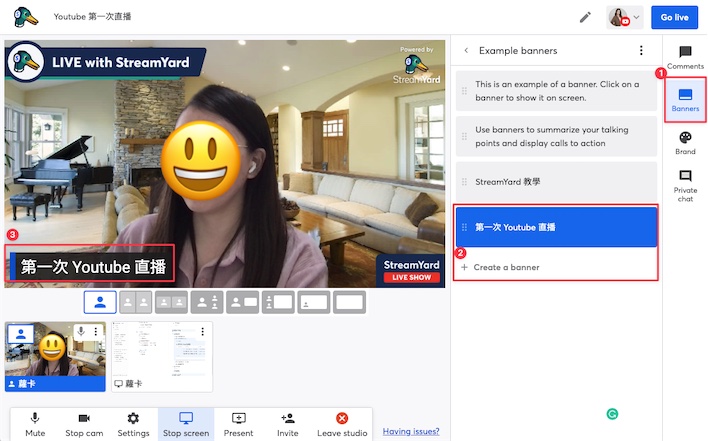The image size is (708, 441).
Task: Click the Go live button
Action: (x=675, y=18)
